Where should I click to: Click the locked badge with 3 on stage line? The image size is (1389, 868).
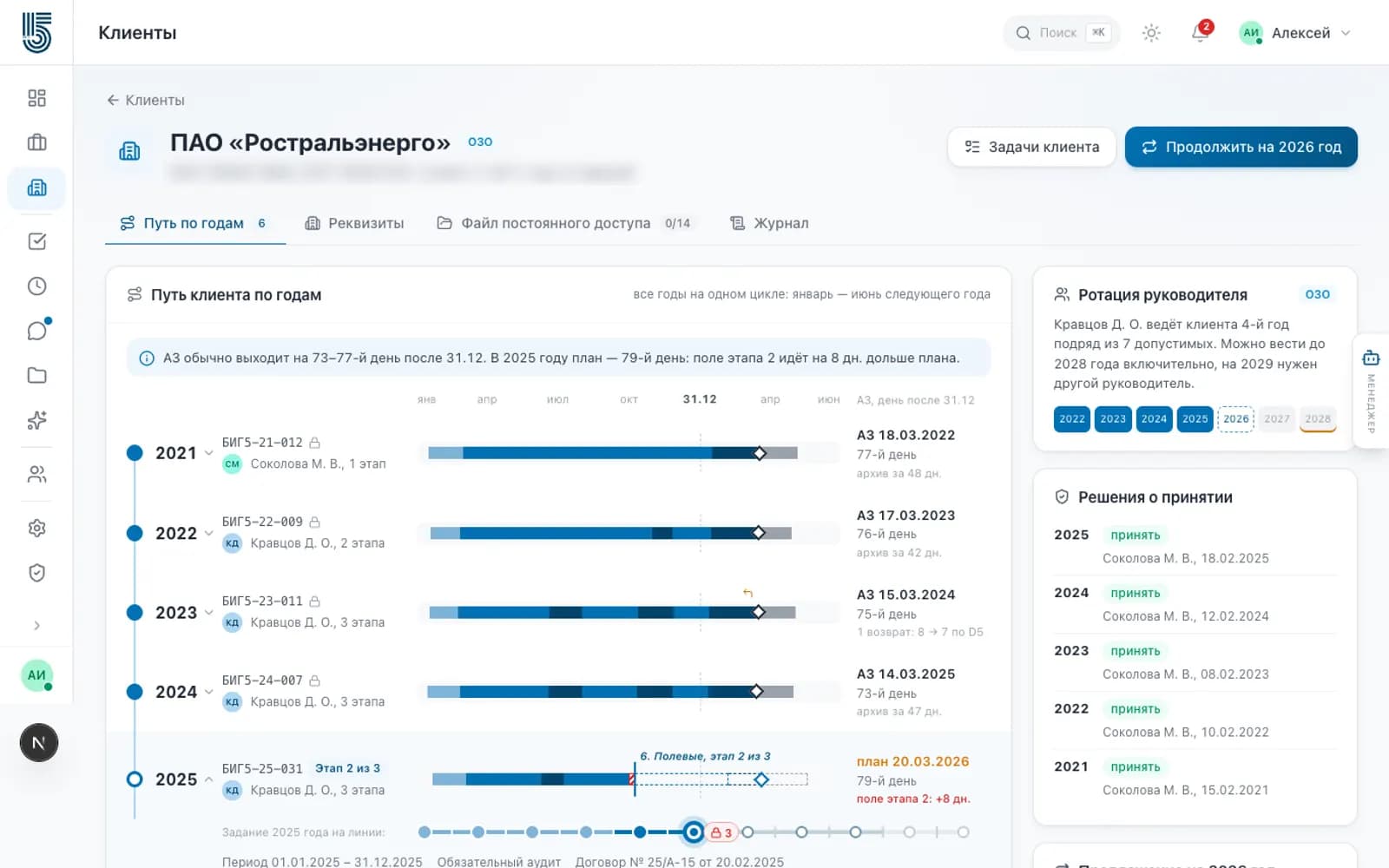pos(721,832)
